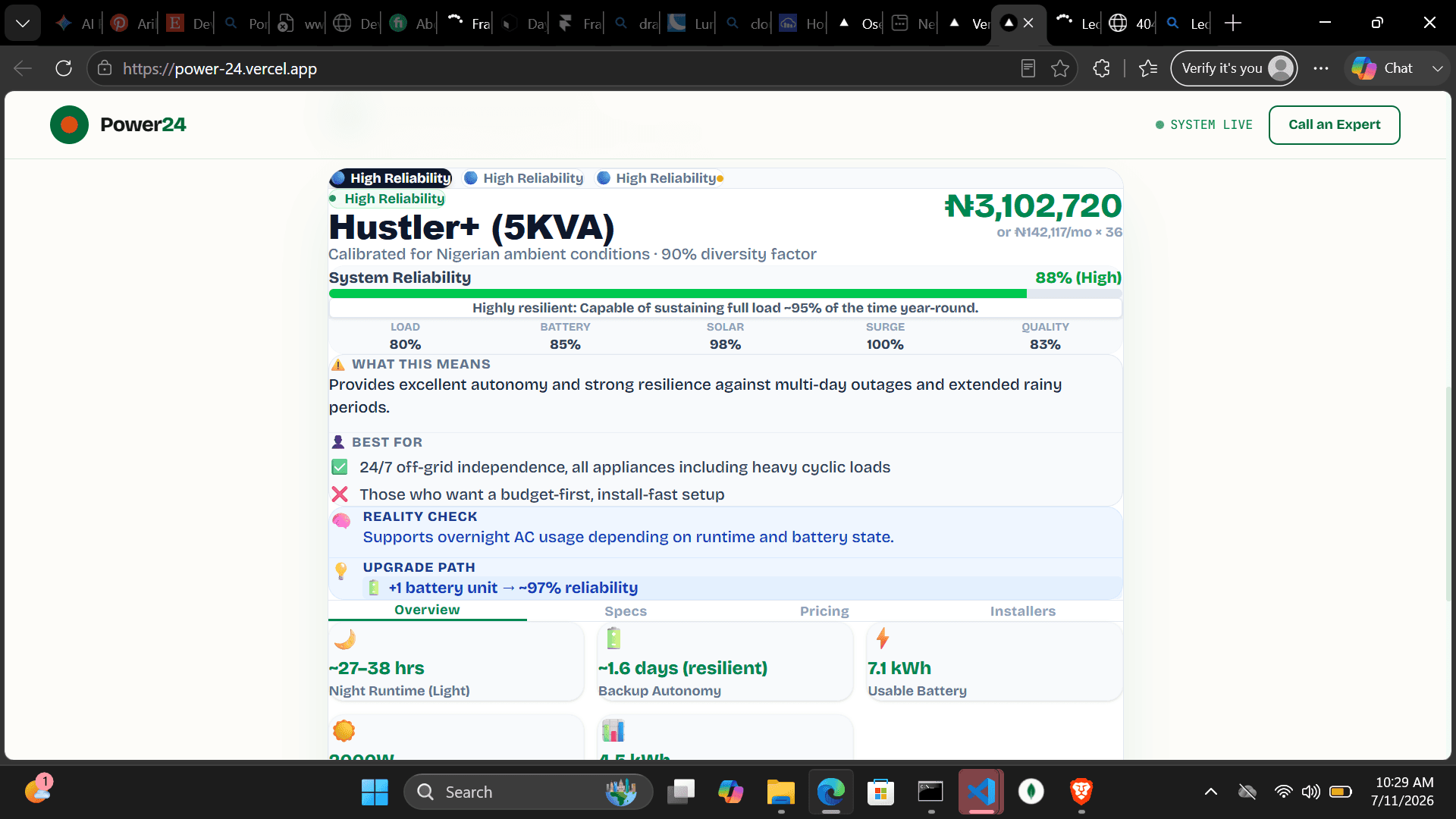Click the Verify it's you profile button

1235,68
